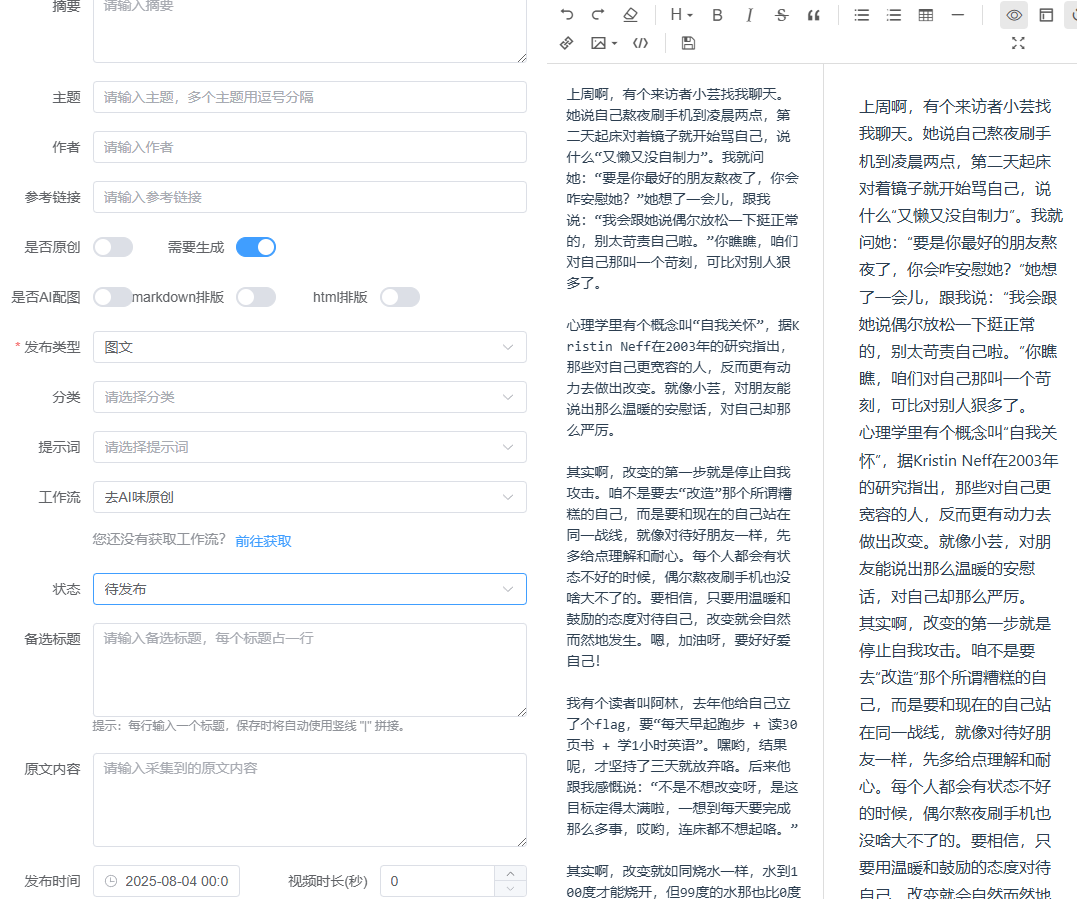Increase 视频时长 with the up arrow
1077x899 pixels.
click(x=510, y=874)
